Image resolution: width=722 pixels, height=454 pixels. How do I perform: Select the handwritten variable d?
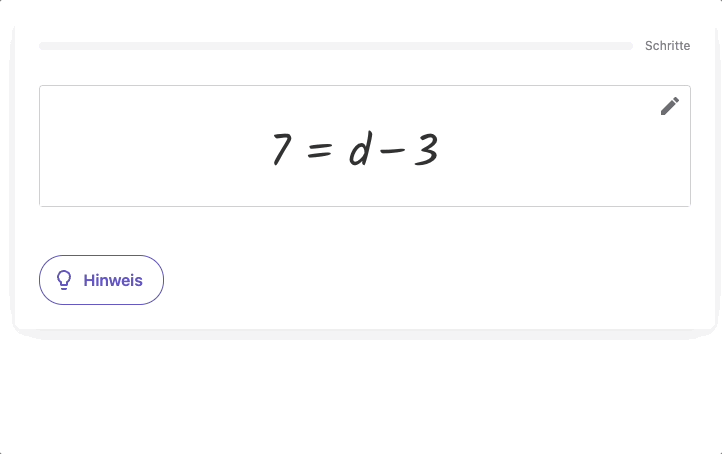[360, 148]
